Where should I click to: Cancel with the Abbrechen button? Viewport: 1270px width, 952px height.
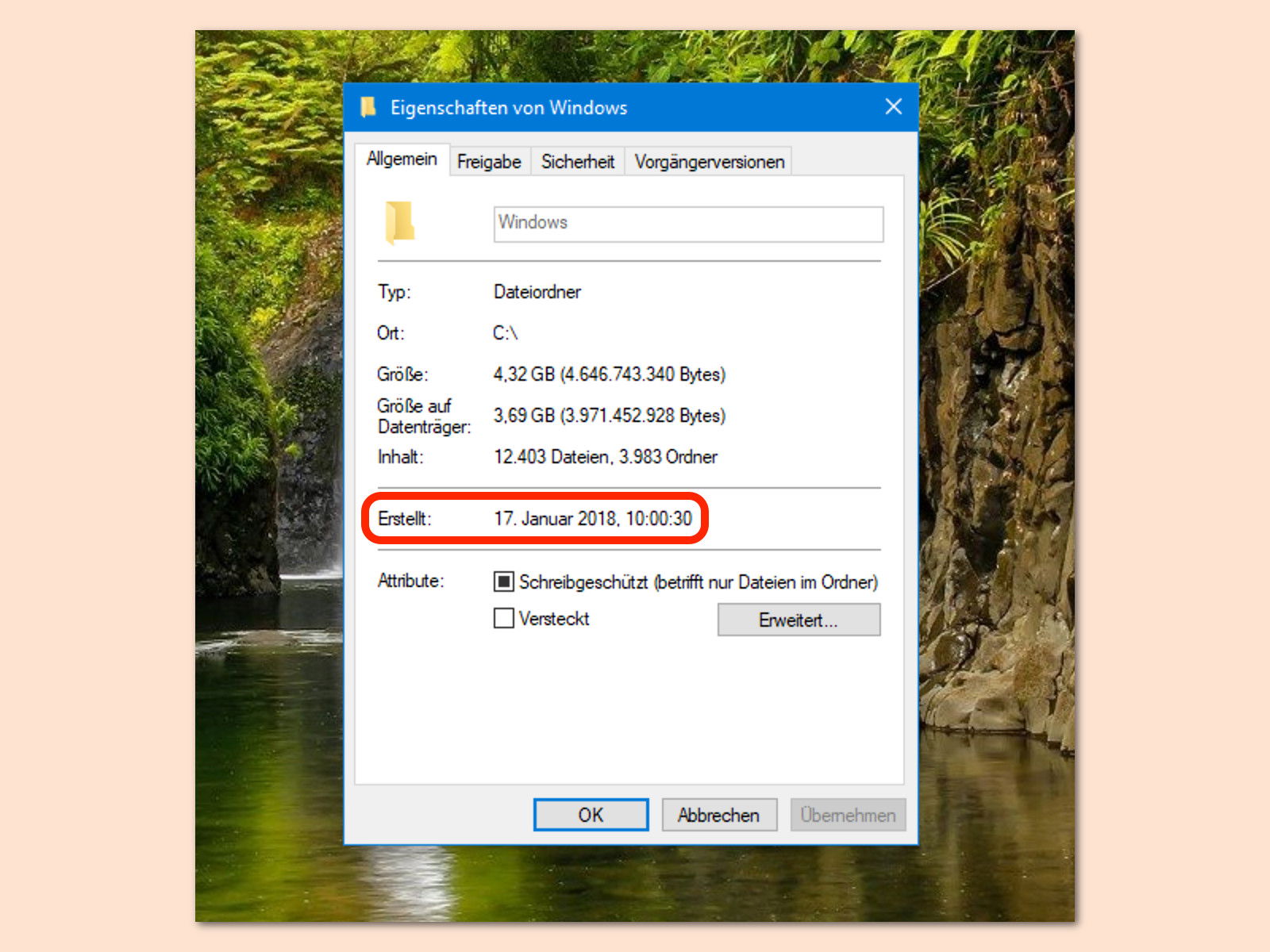pyautogui.click(x=719, y=815)
